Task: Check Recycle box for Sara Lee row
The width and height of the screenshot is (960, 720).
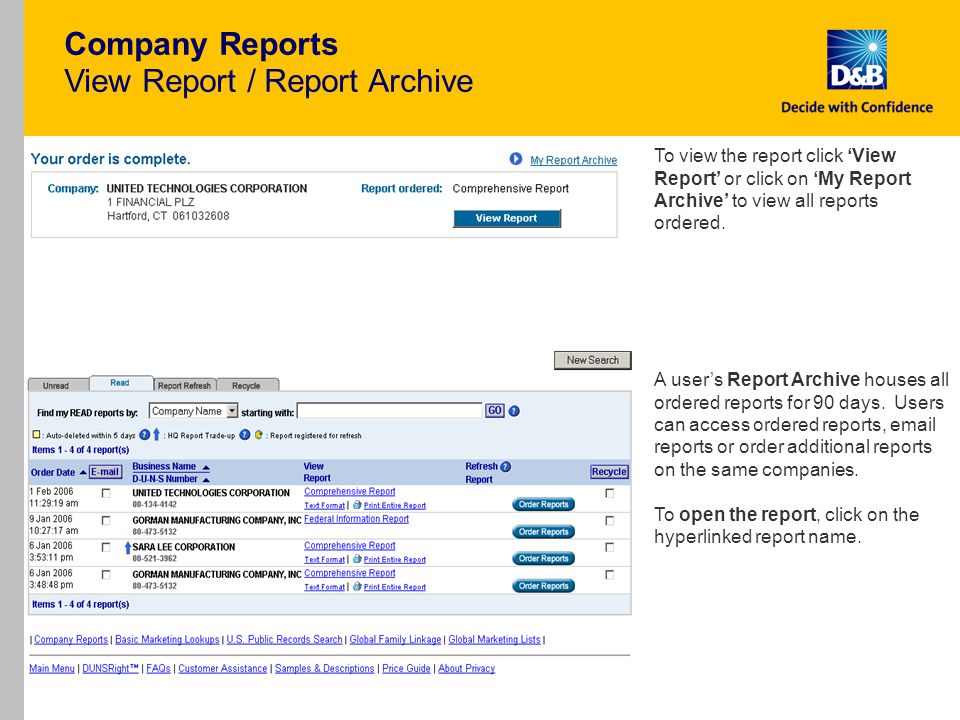Action: point(609,547)
